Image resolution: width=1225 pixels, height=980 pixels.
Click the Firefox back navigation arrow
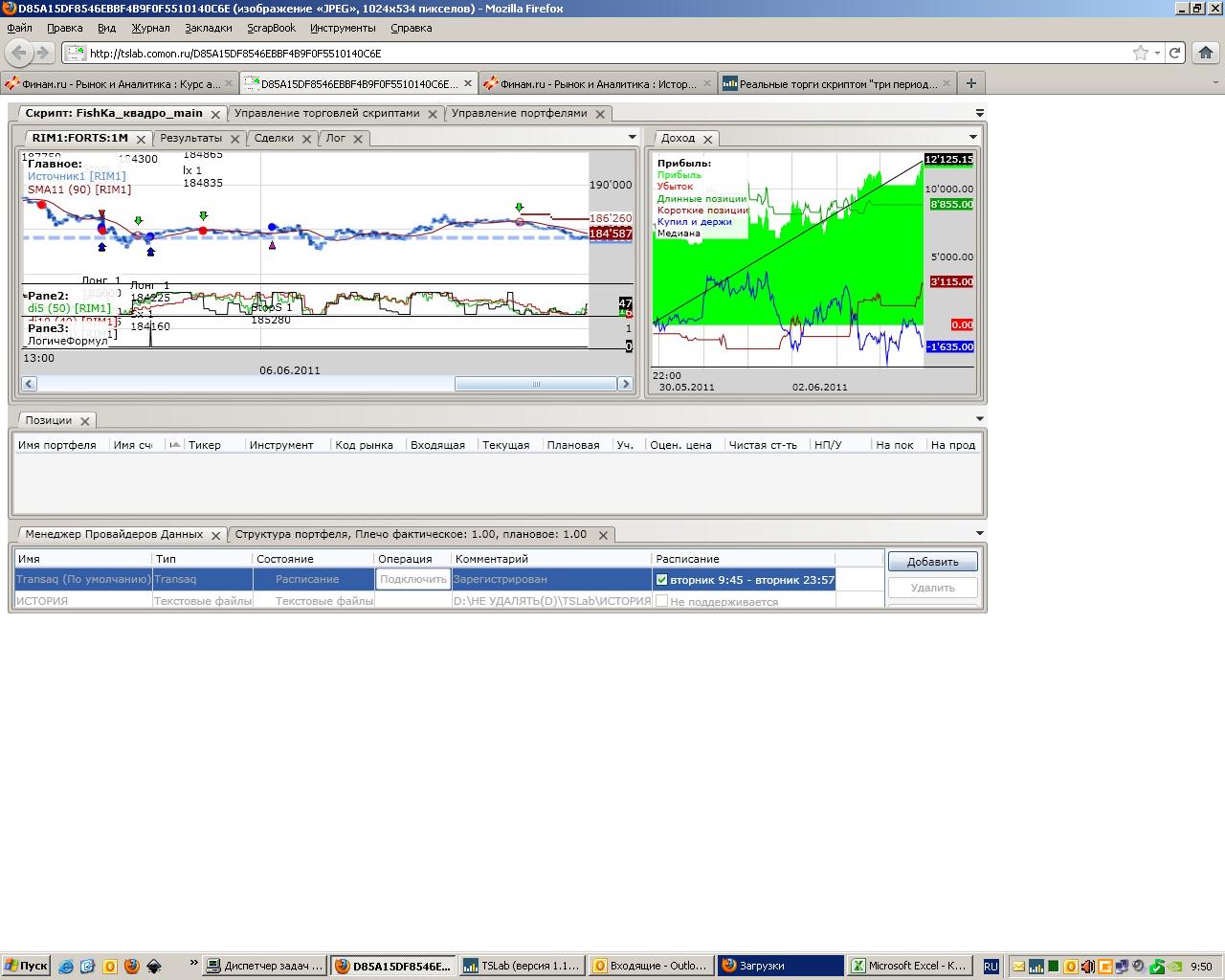19,53
